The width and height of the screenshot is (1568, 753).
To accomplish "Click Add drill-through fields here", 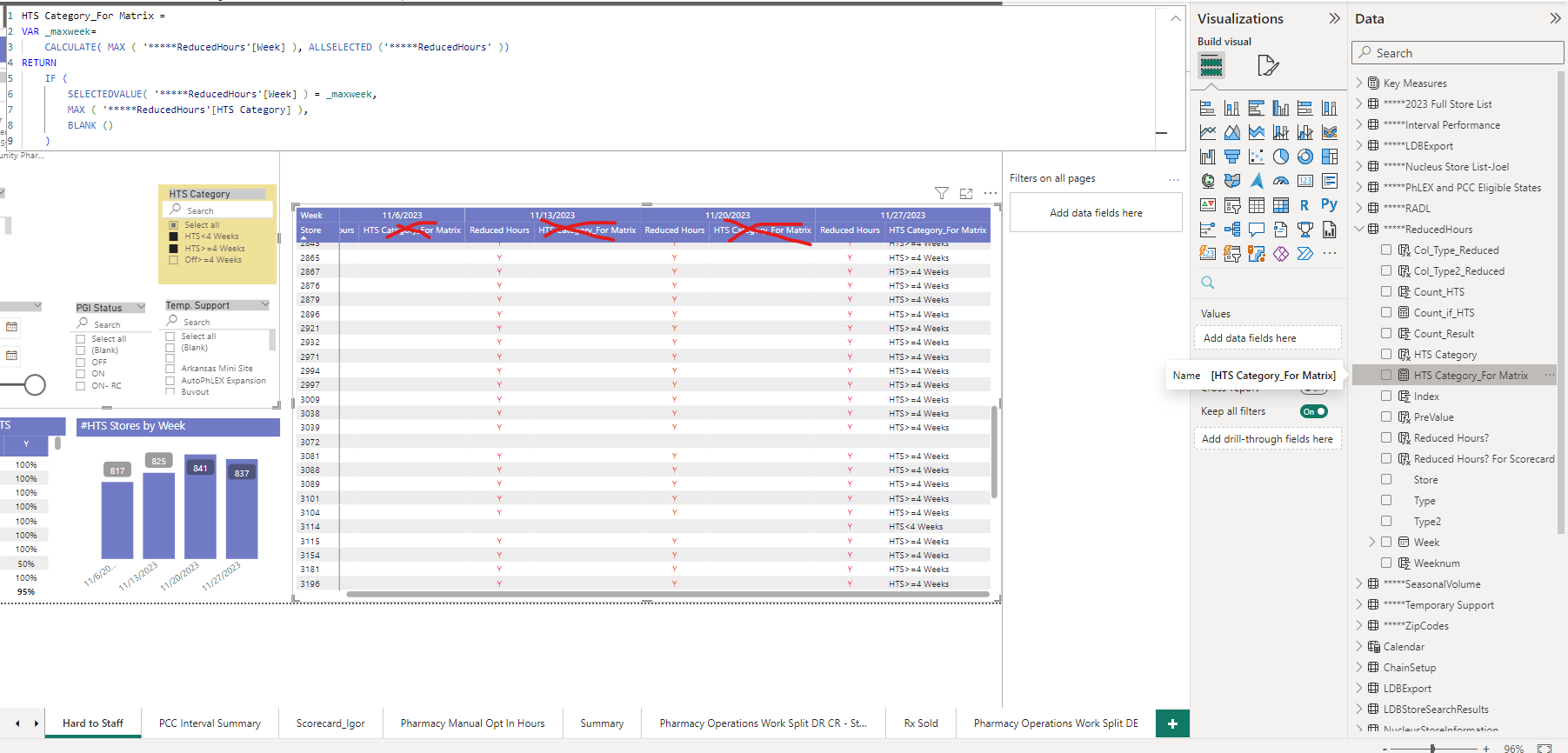I will pyautogui.click(x=1267, y=439).
